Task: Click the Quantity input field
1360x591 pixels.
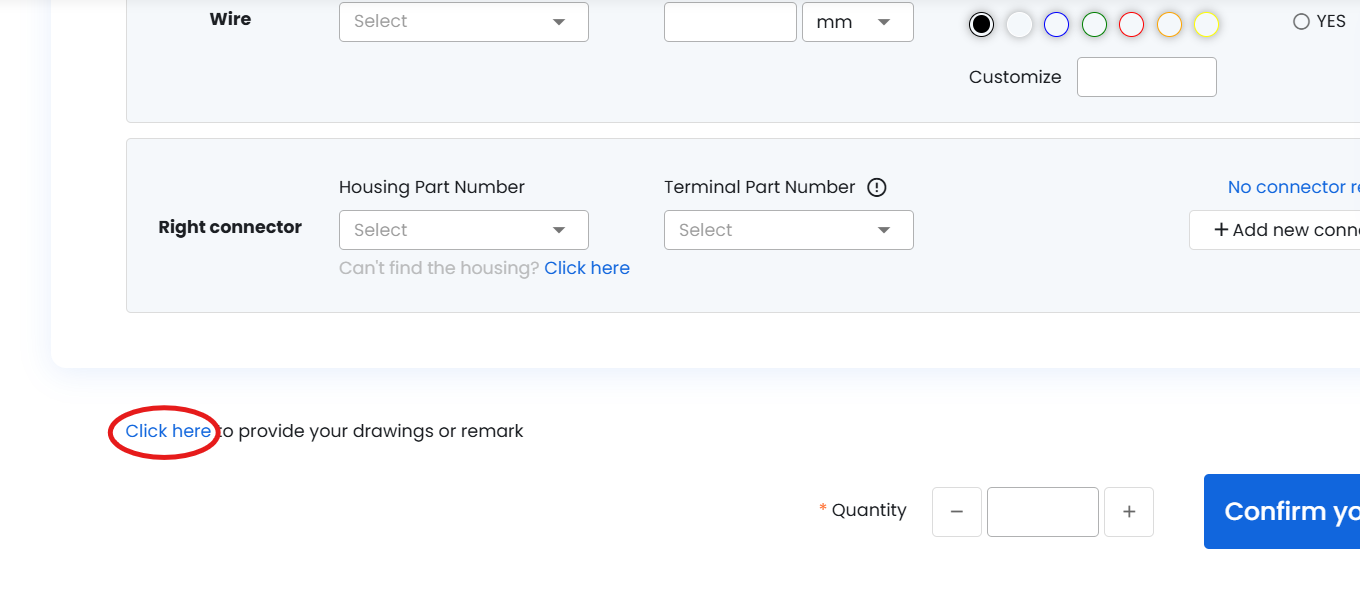Action: pos(1042,512)
